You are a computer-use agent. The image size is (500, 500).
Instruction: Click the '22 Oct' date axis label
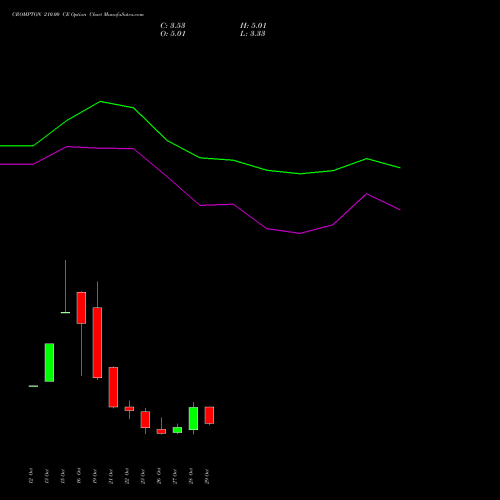(127, 476)
